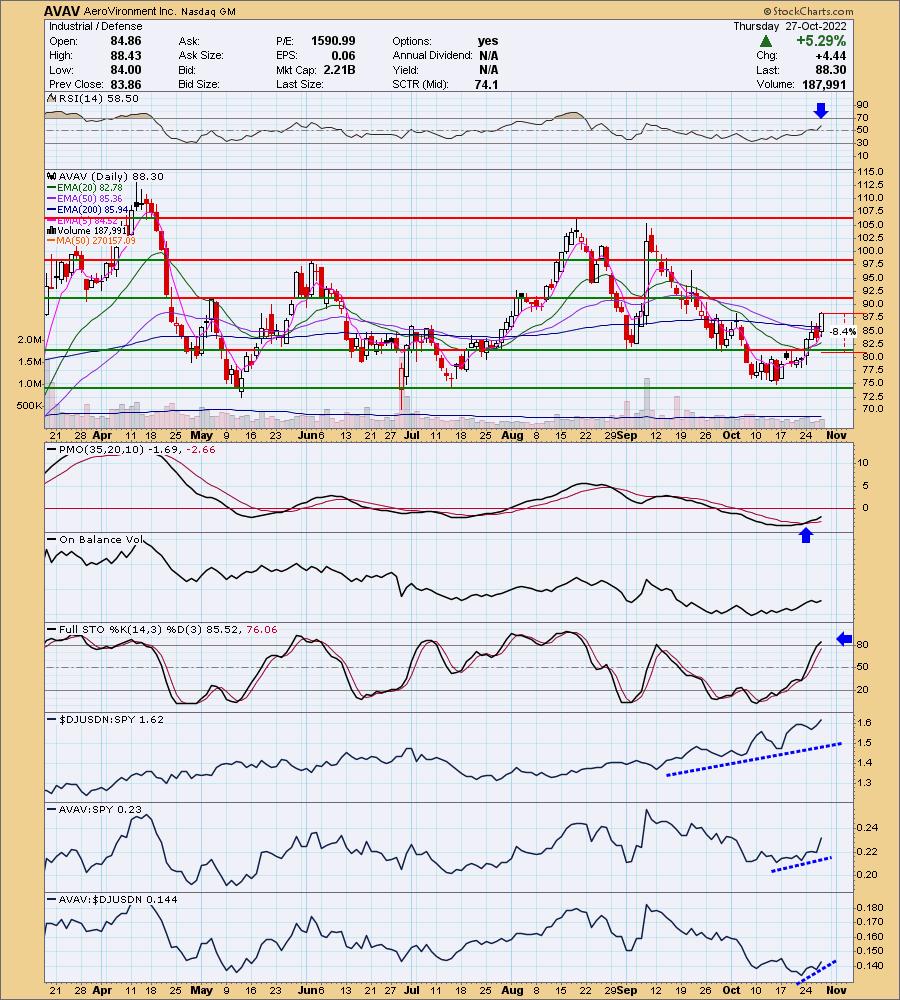Click the AVAV ticker symbol in the header
900x1000 pixels.
[63, 11]
